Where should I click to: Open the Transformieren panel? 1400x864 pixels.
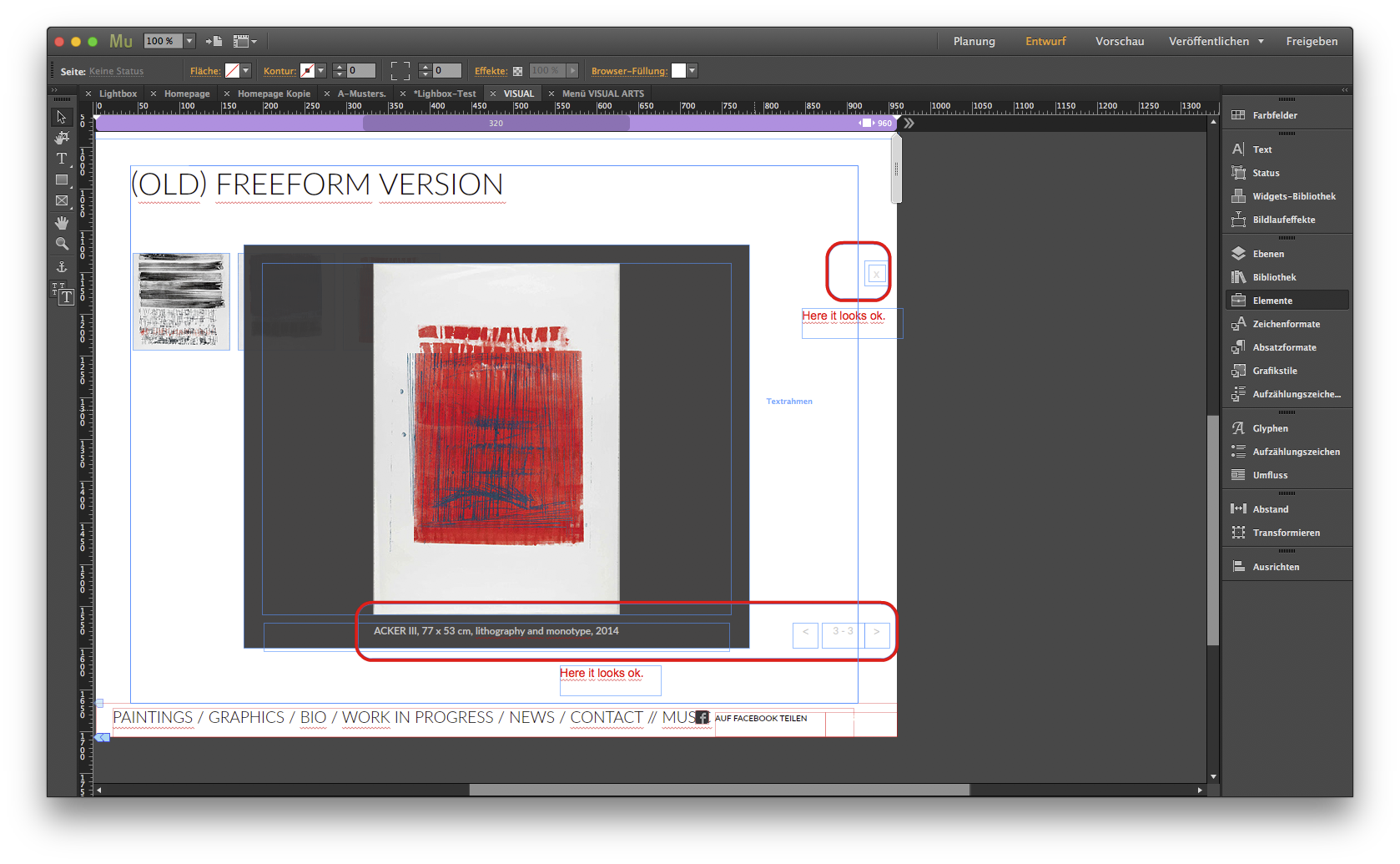coord(1287,533)
